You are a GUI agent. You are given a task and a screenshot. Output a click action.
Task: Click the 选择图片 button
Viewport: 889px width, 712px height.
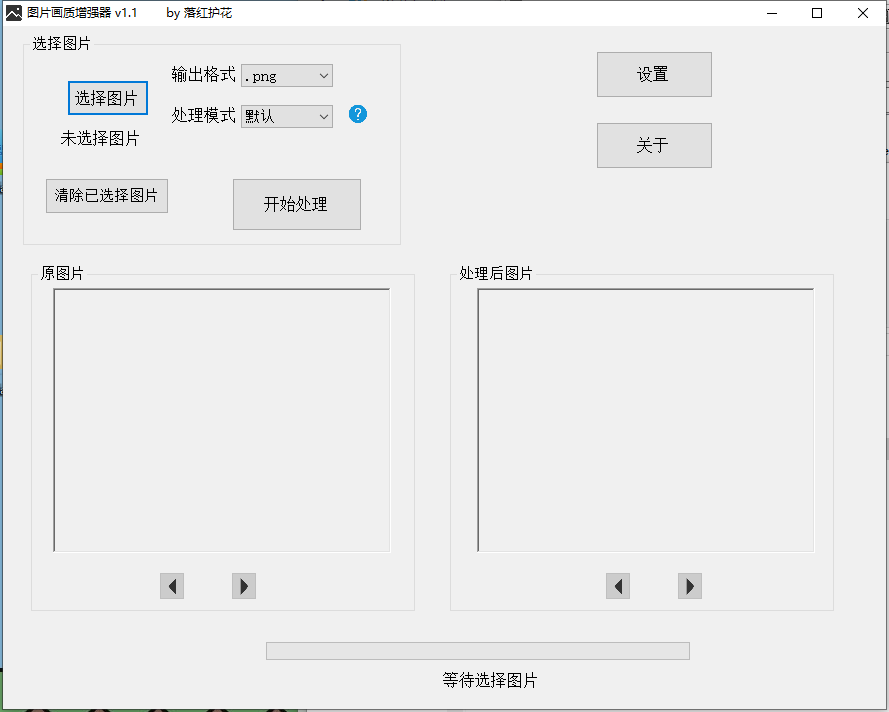(x=108, y=98)
